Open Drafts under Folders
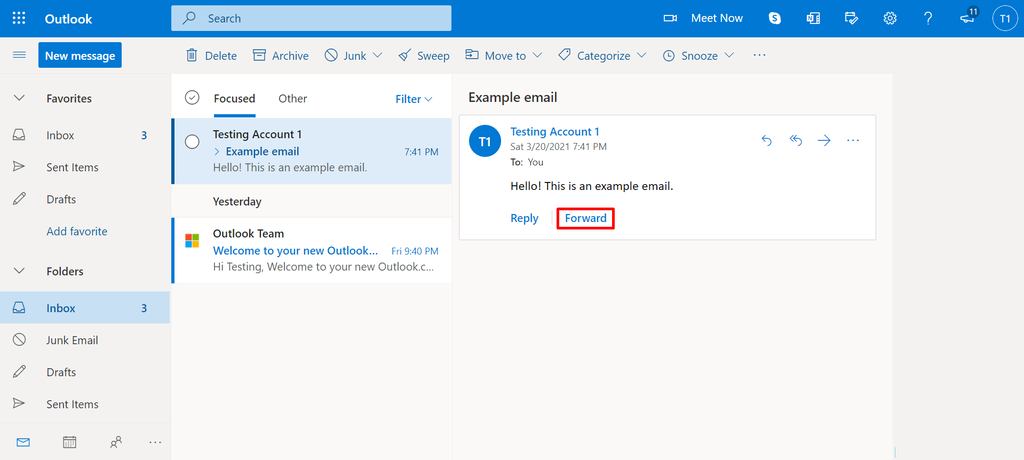Image resolution: width=1024 pixels, height=460 pixels. click(x=85, y=372)
